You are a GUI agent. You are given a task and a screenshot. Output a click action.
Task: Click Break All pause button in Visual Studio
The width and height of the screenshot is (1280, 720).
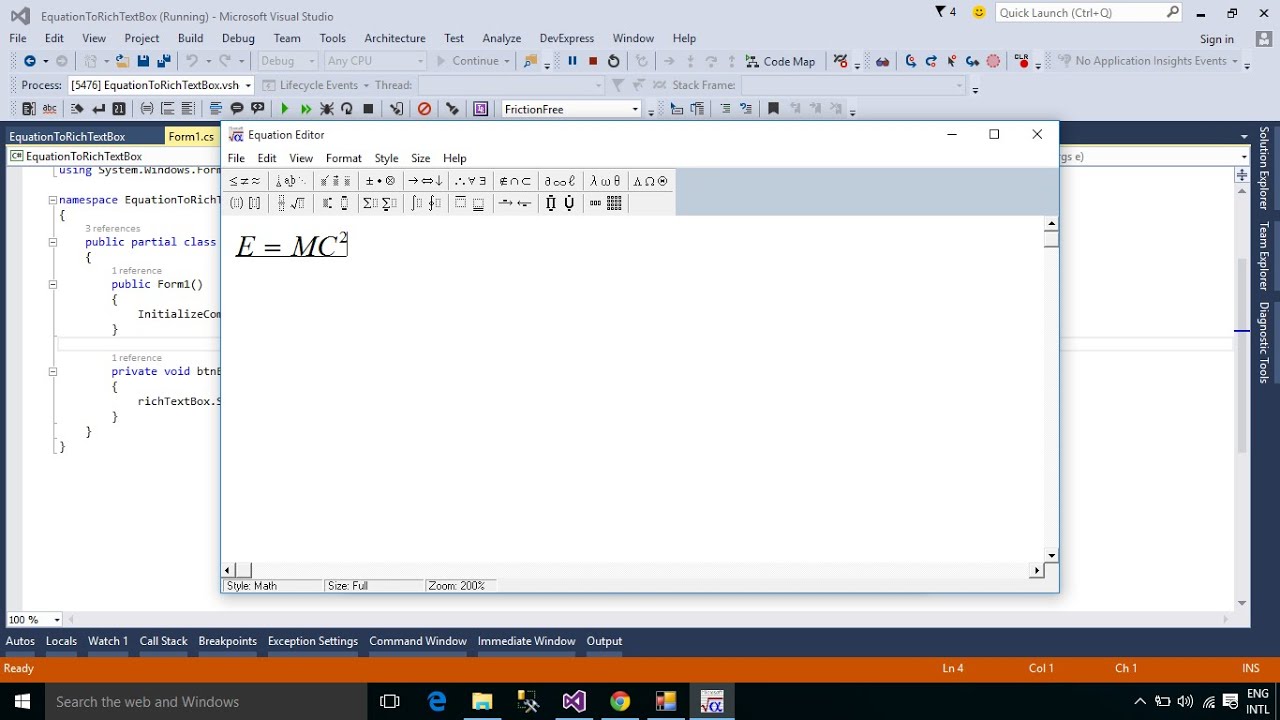572,61
